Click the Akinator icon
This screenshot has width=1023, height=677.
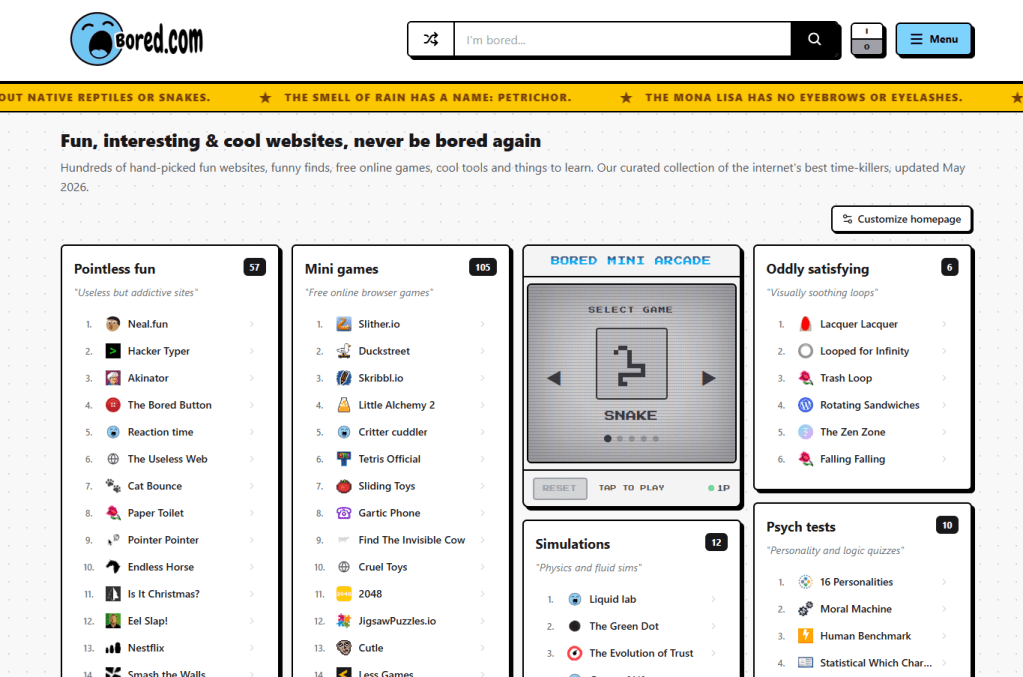pos(113,378)
